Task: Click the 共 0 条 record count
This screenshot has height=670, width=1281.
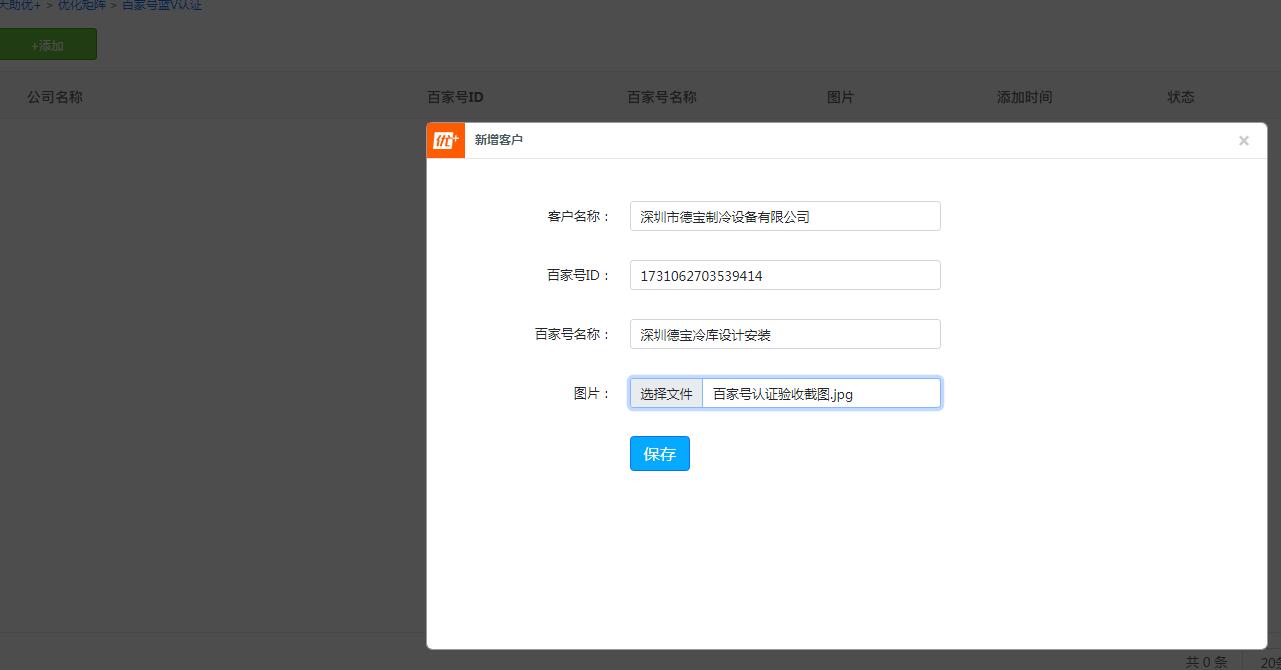Action: pyautogui.click(x=1206, y=662)
